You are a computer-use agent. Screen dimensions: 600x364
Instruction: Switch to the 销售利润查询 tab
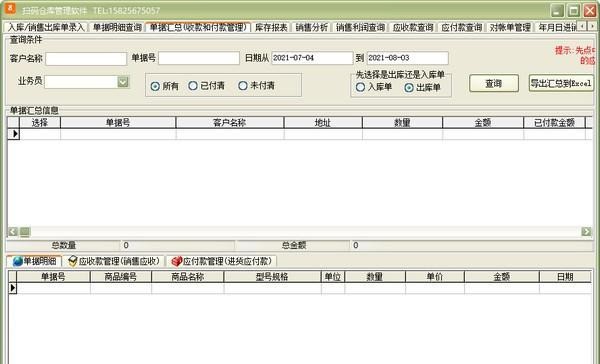(x=360, y=27)
